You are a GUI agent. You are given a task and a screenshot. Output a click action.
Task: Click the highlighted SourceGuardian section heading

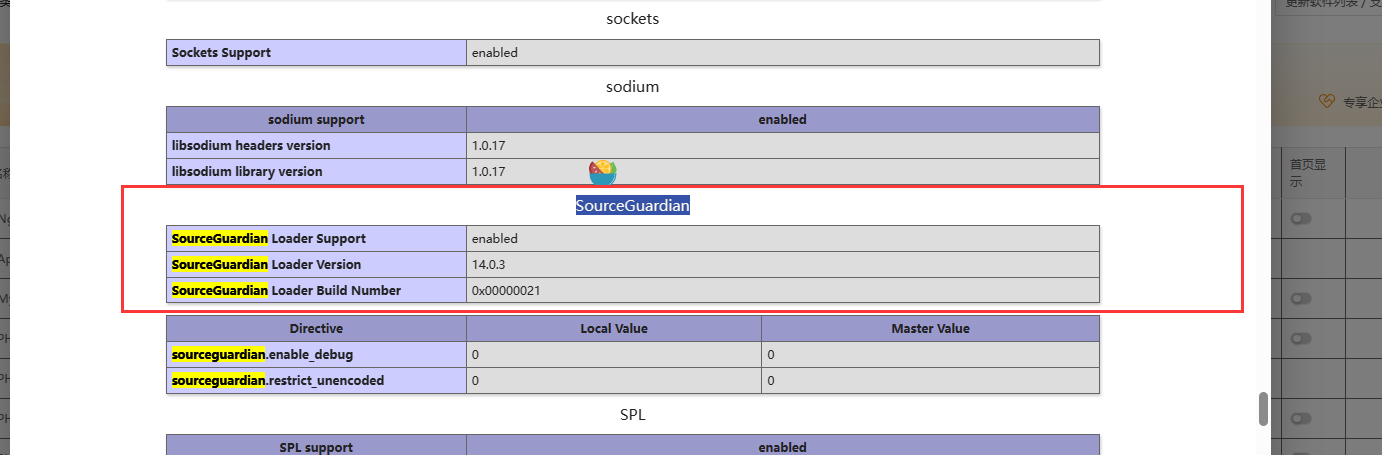pos(632,206)
